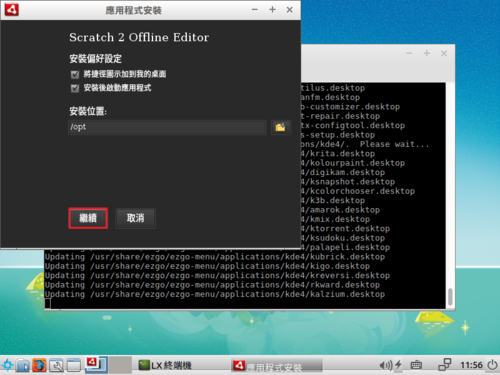The image size is (500, 375).
Task: Click the kubrick.desktop line in terminal
Action: tap(215, 257)
